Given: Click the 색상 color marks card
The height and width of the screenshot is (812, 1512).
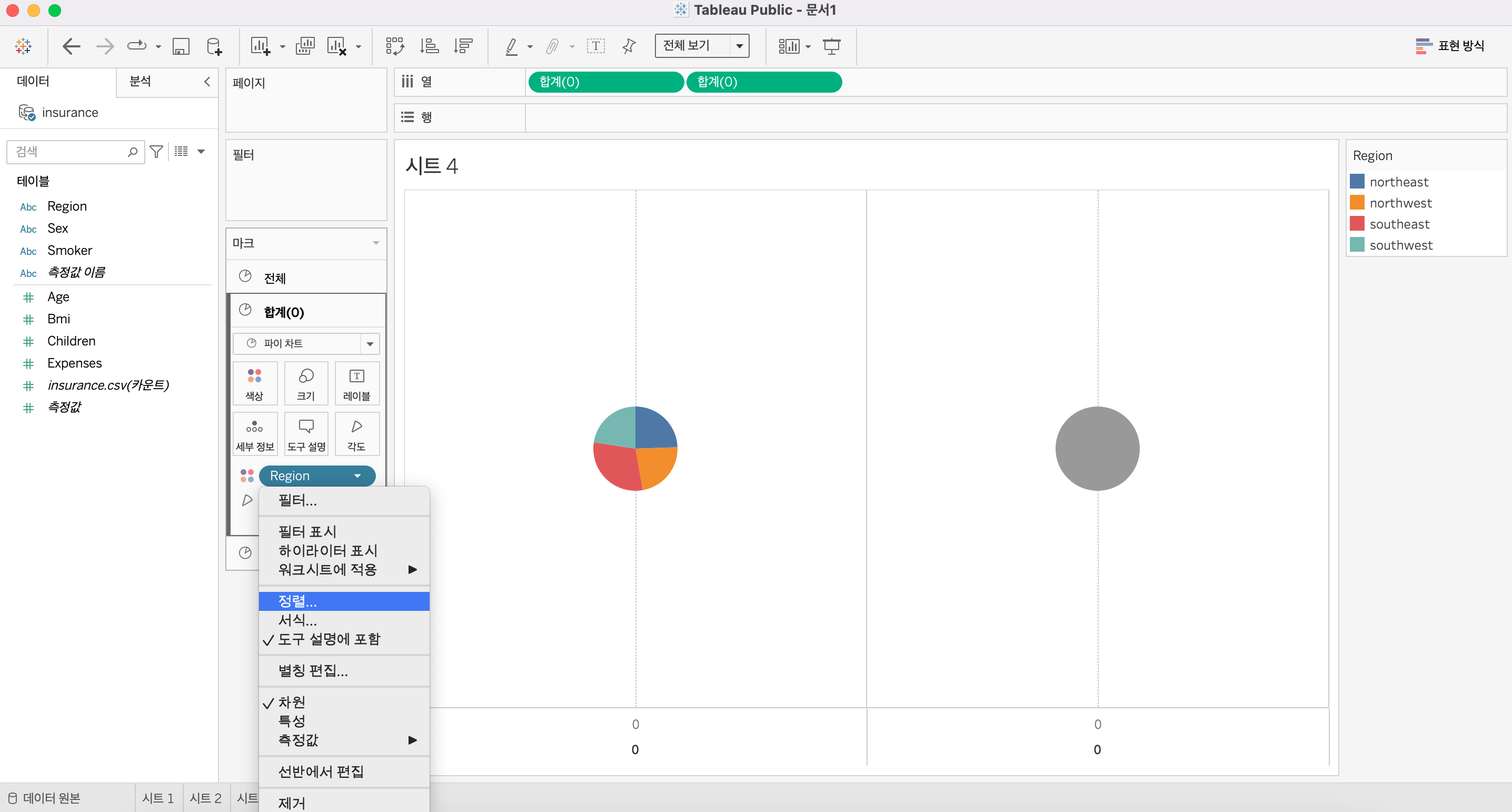Looking at the screenshot, I should 254,383.
